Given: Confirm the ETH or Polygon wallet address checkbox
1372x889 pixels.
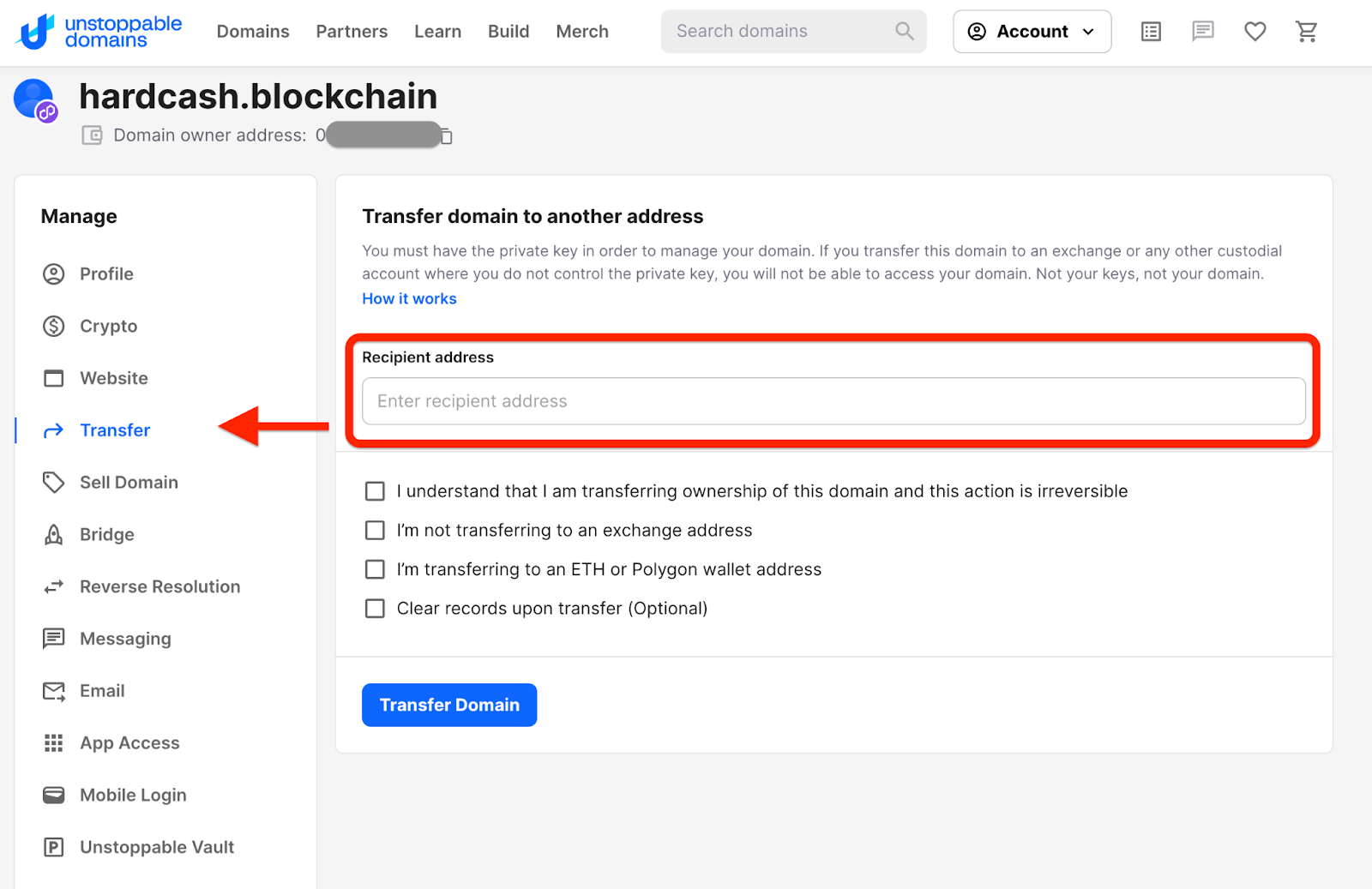Looking at the screenshot, I should coord(375,569).
